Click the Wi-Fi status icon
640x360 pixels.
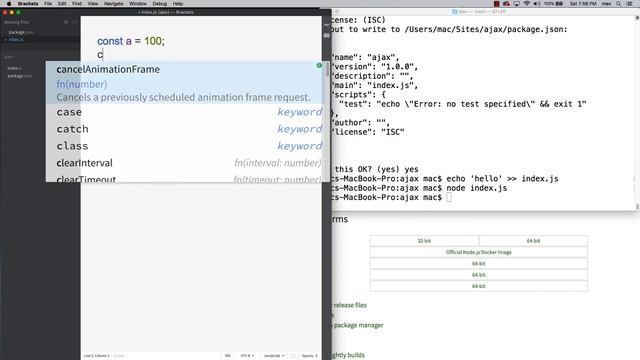pyautogui.click(x=527, y=4)
